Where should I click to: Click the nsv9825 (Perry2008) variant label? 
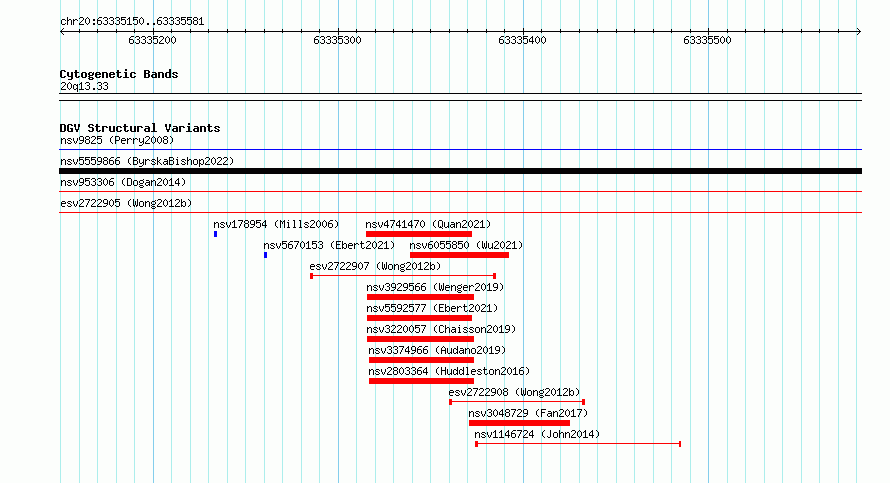(x=117, y=140)
